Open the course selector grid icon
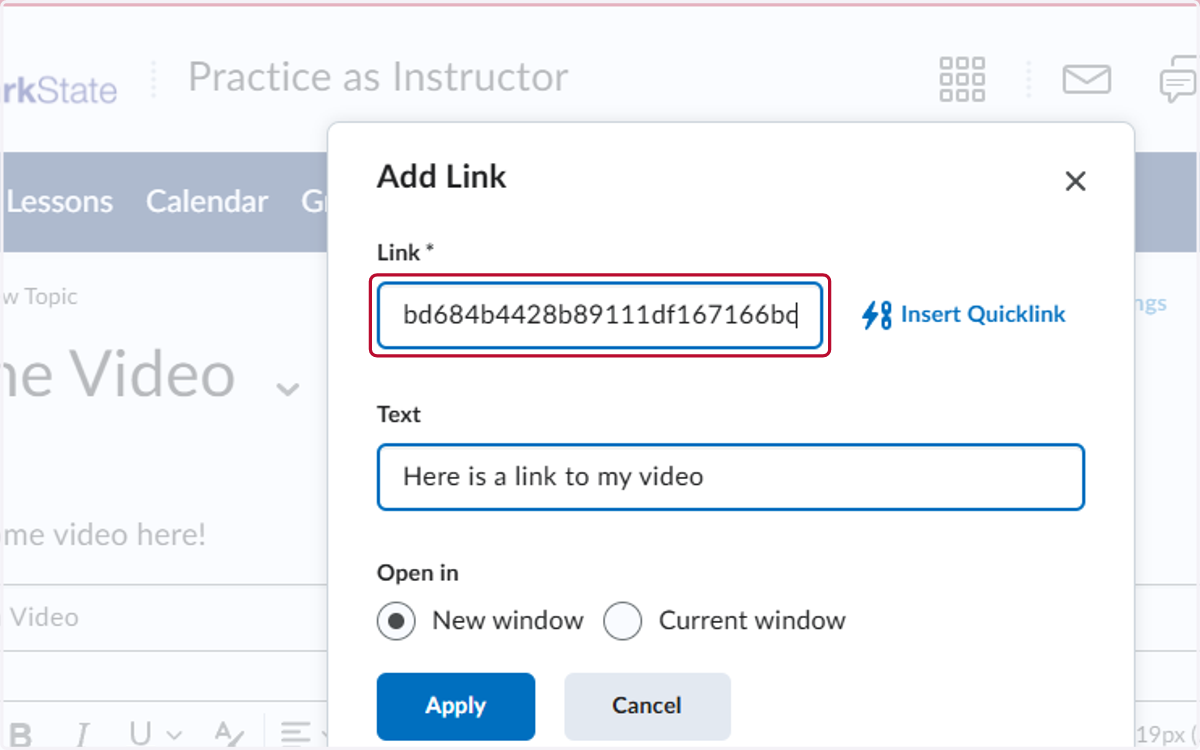The image size is (1200, 750). point(962,78)
